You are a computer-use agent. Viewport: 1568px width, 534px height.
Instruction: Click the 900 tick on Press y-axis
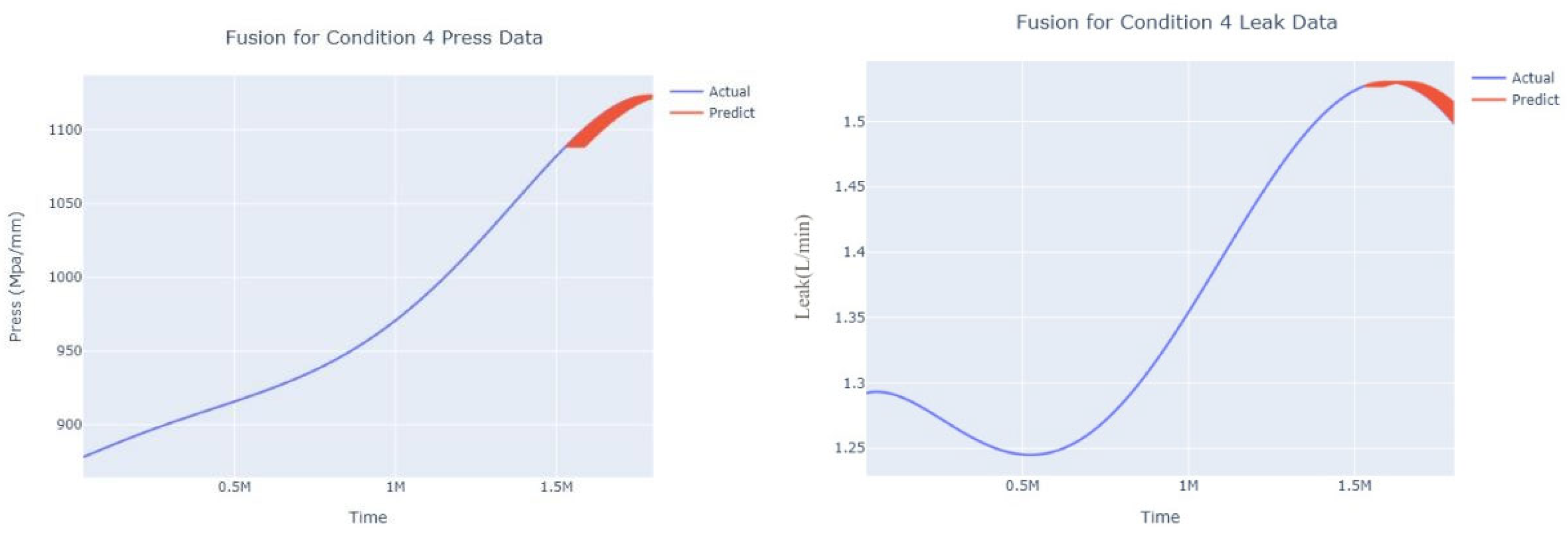(69, 424)
